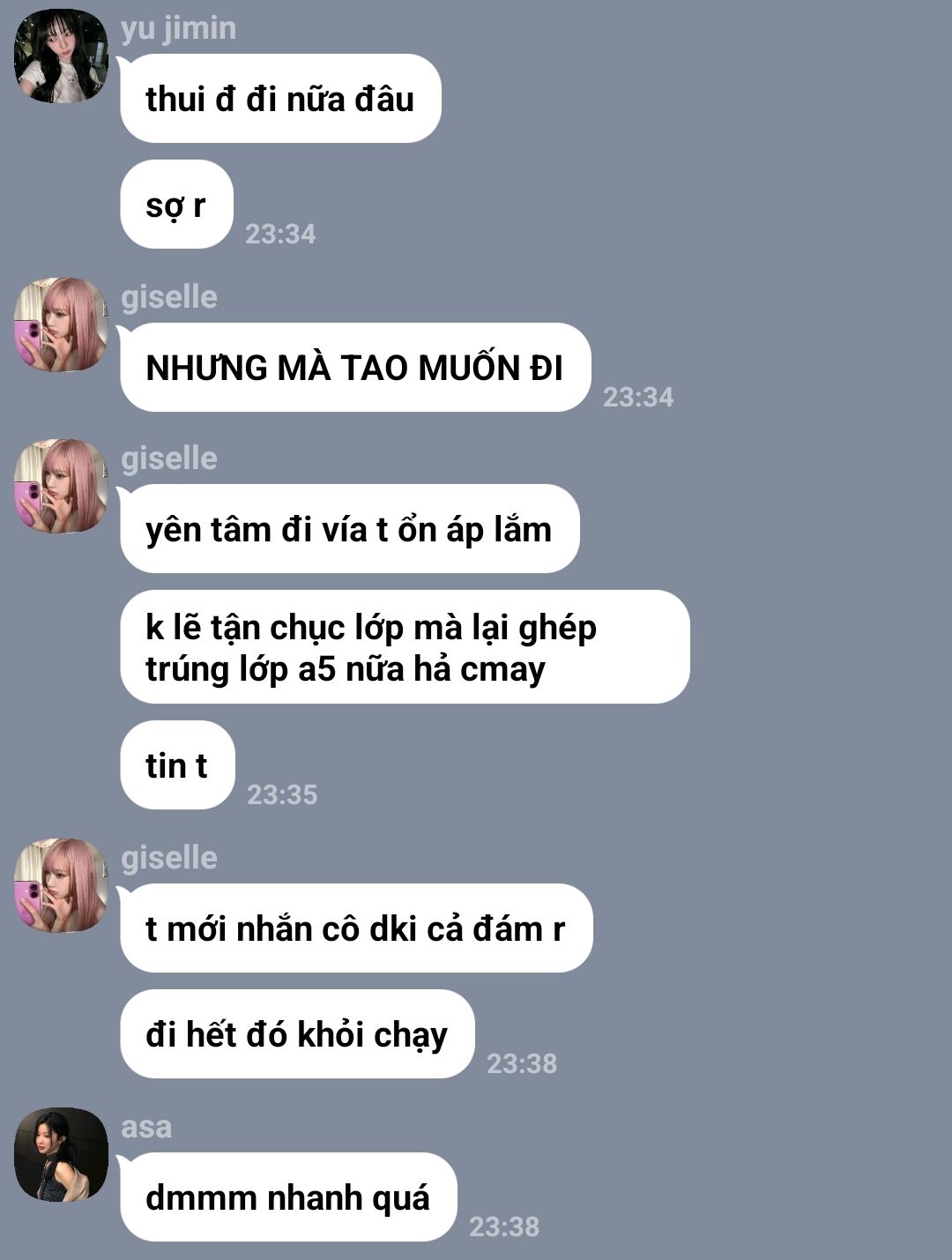Open yu jimin's profile picture

(x=61, y=56)
